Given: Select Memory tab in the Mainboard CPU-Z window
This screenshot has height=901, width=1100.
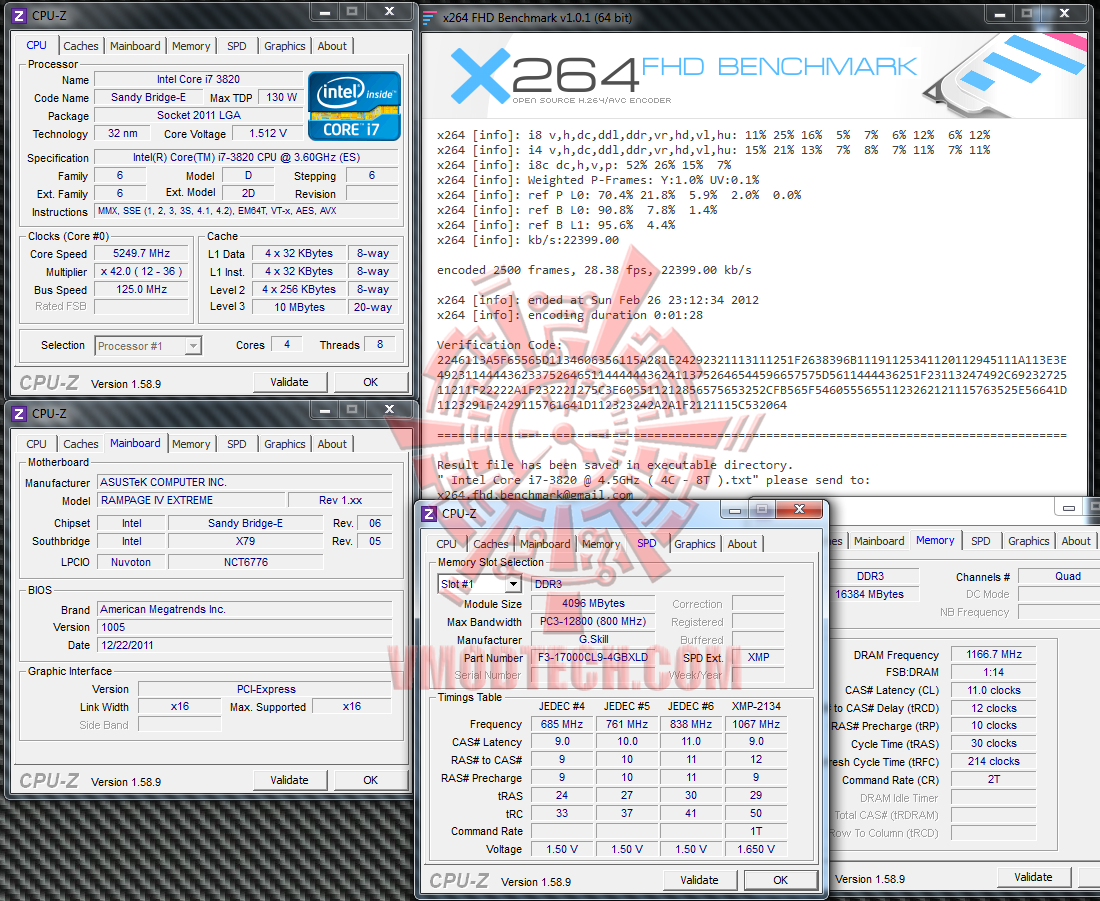Looking at the screenshot, I should [191, 443].
